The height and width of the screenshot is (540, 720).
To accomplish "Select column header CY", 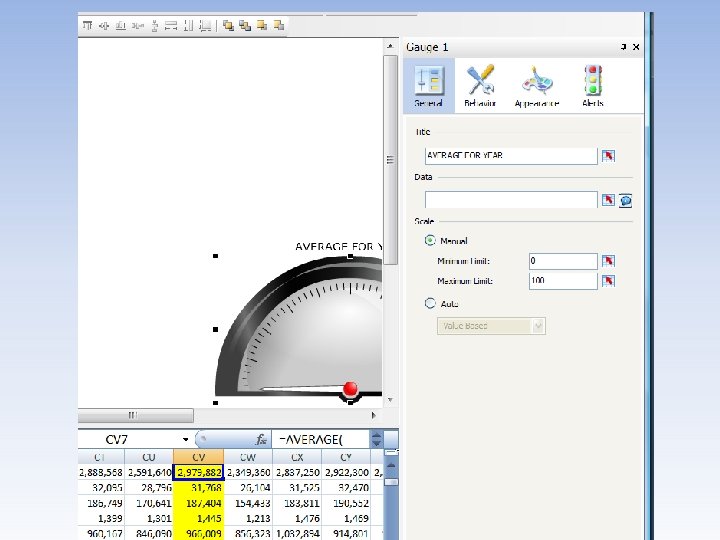I will [x=346, y=457].
